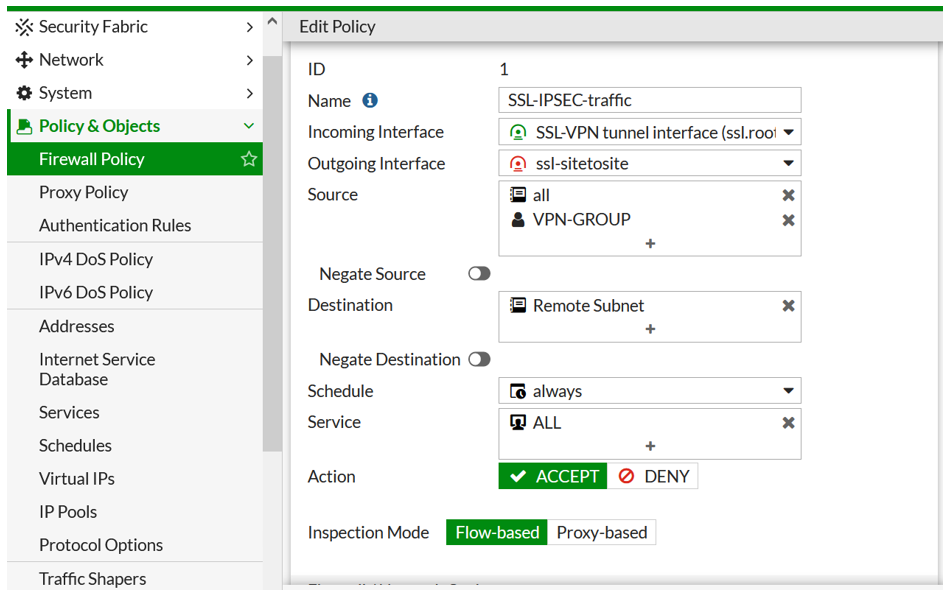Remove VPN-GROUP from Source

coord(788,220)
